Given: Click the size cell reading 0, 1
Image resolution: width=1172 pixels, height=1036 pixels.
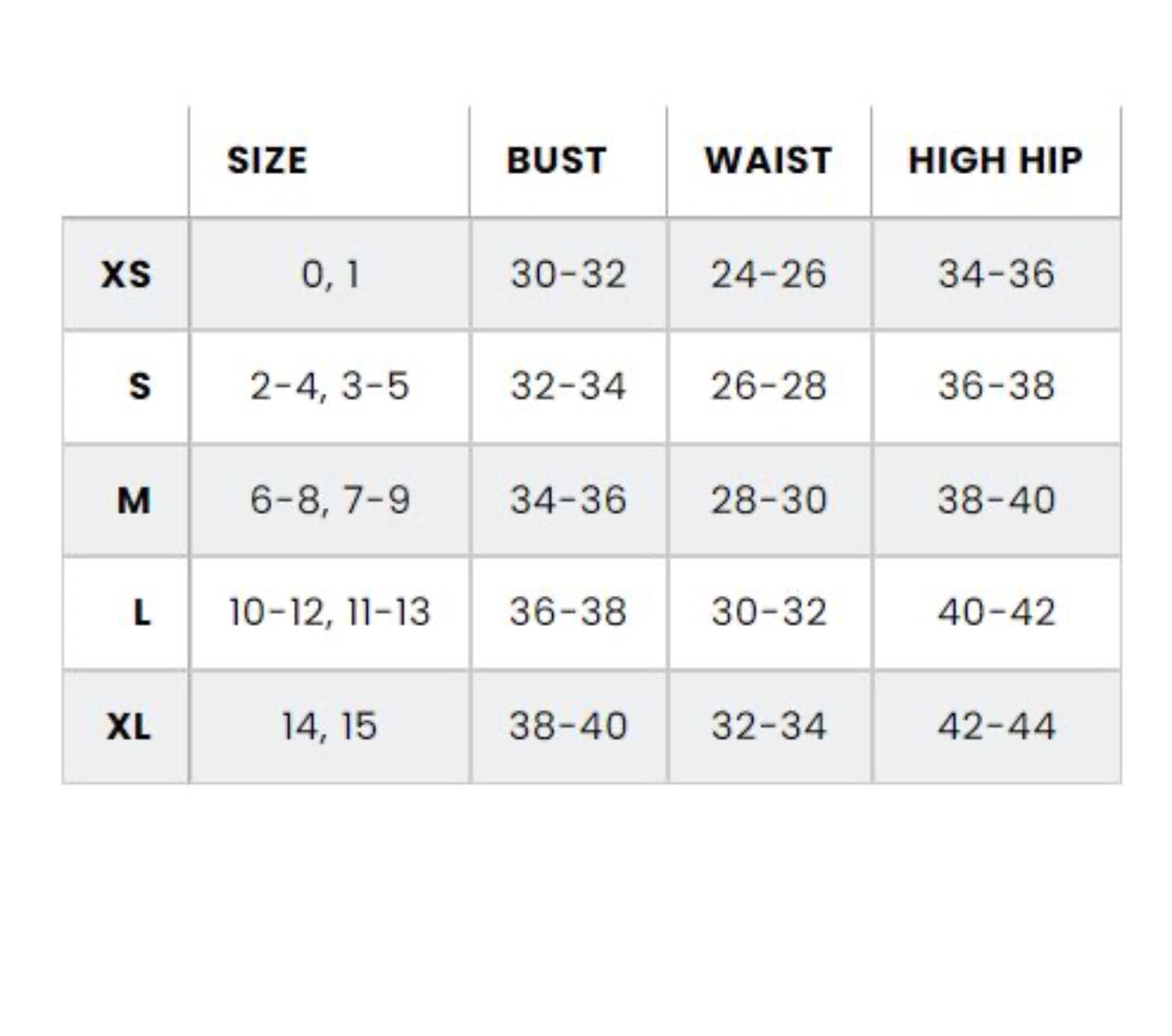Looking at the screenshot, I should [x=330, y=274].
